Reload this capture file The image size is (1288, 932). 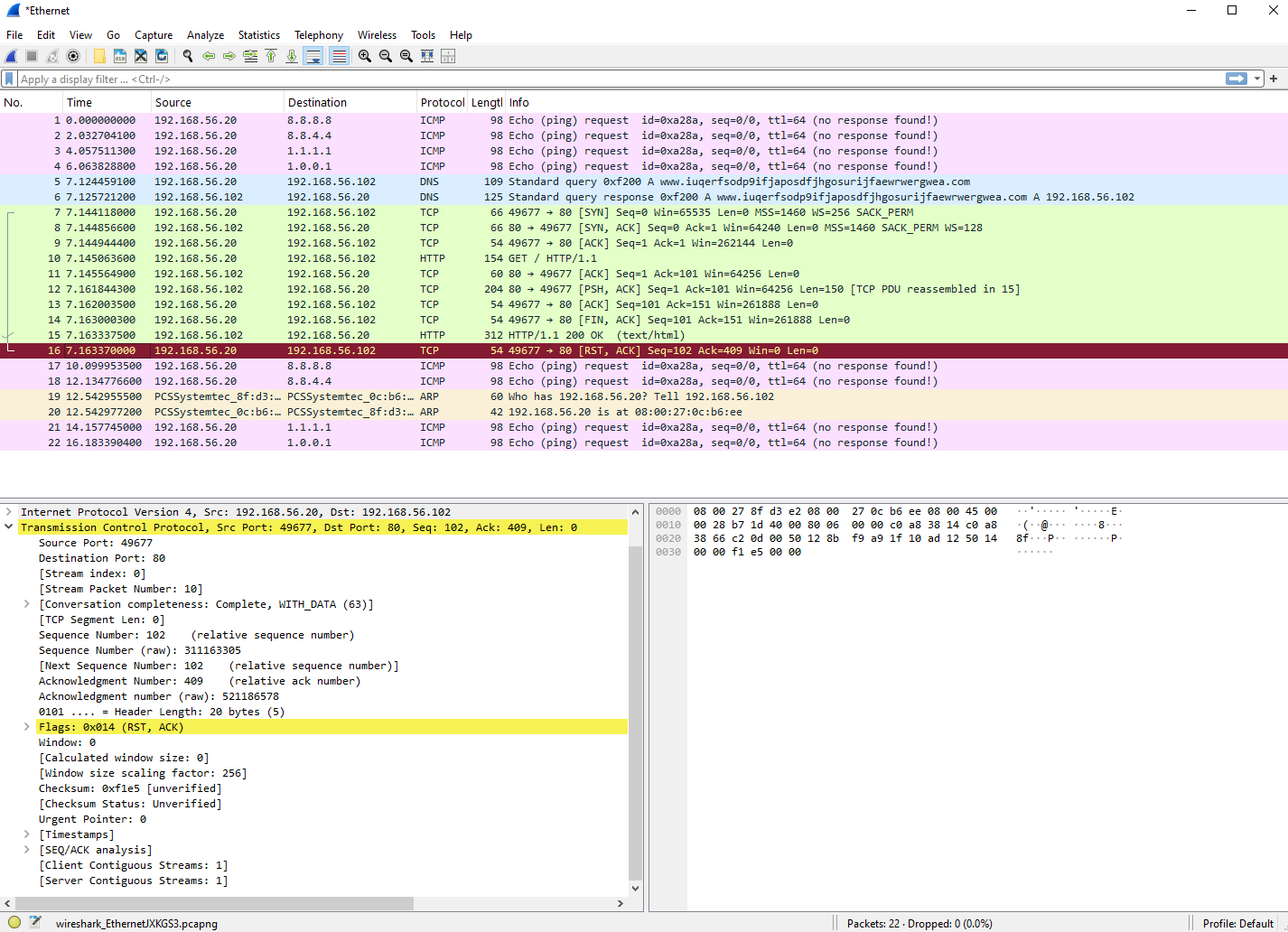coord(162,56)
